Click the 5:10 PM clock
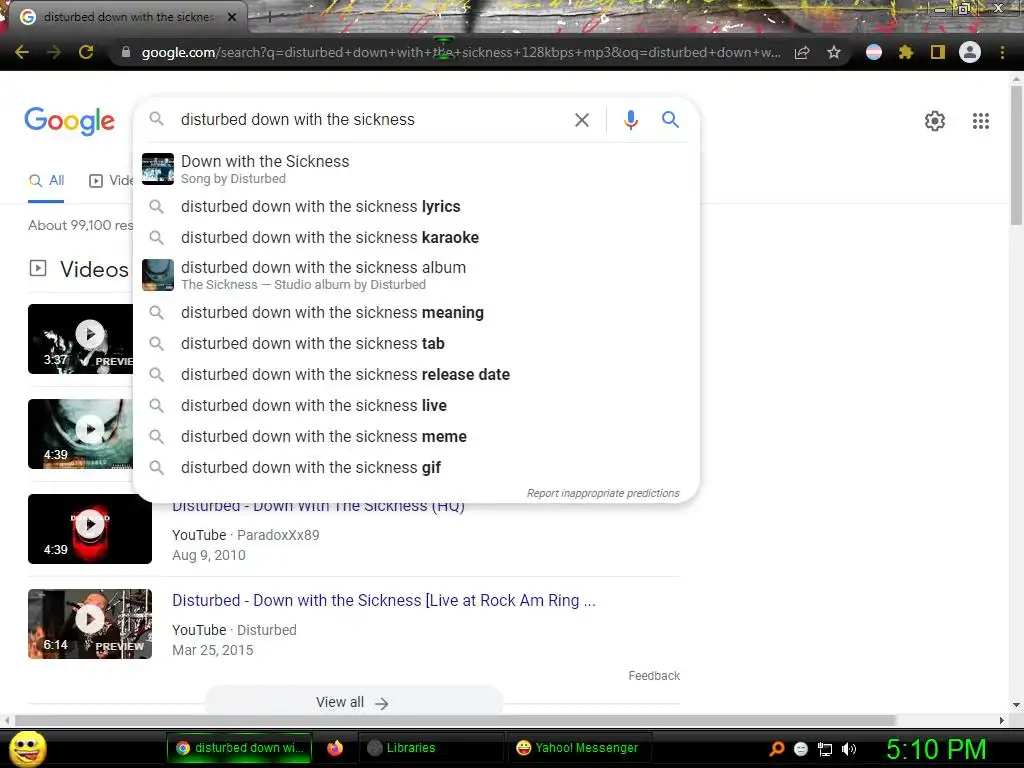Image resolution: width=1024 pixels, height=768 pixels. (x=936, y=749)
